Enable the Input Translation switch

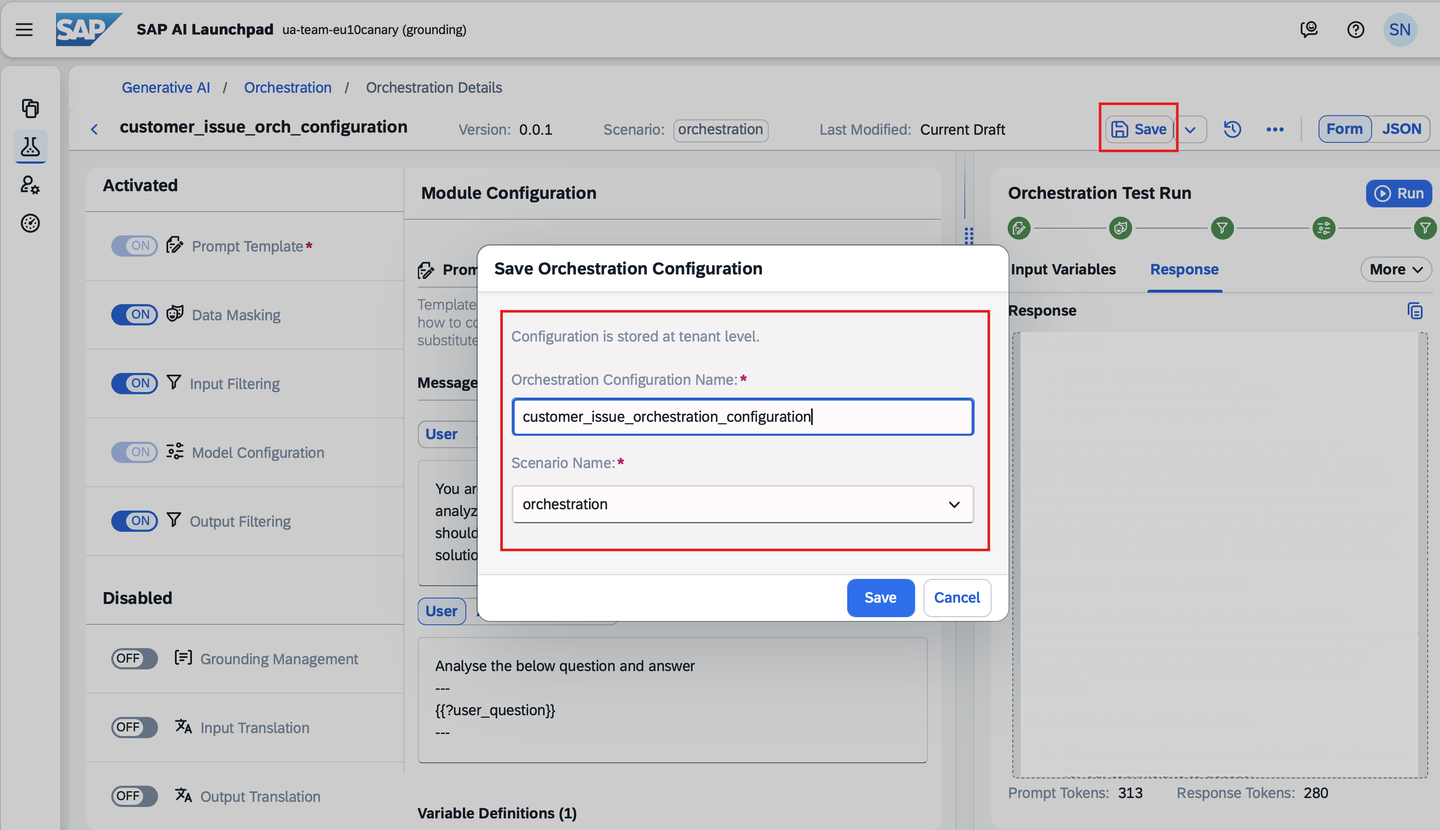(x=134, y=728)
